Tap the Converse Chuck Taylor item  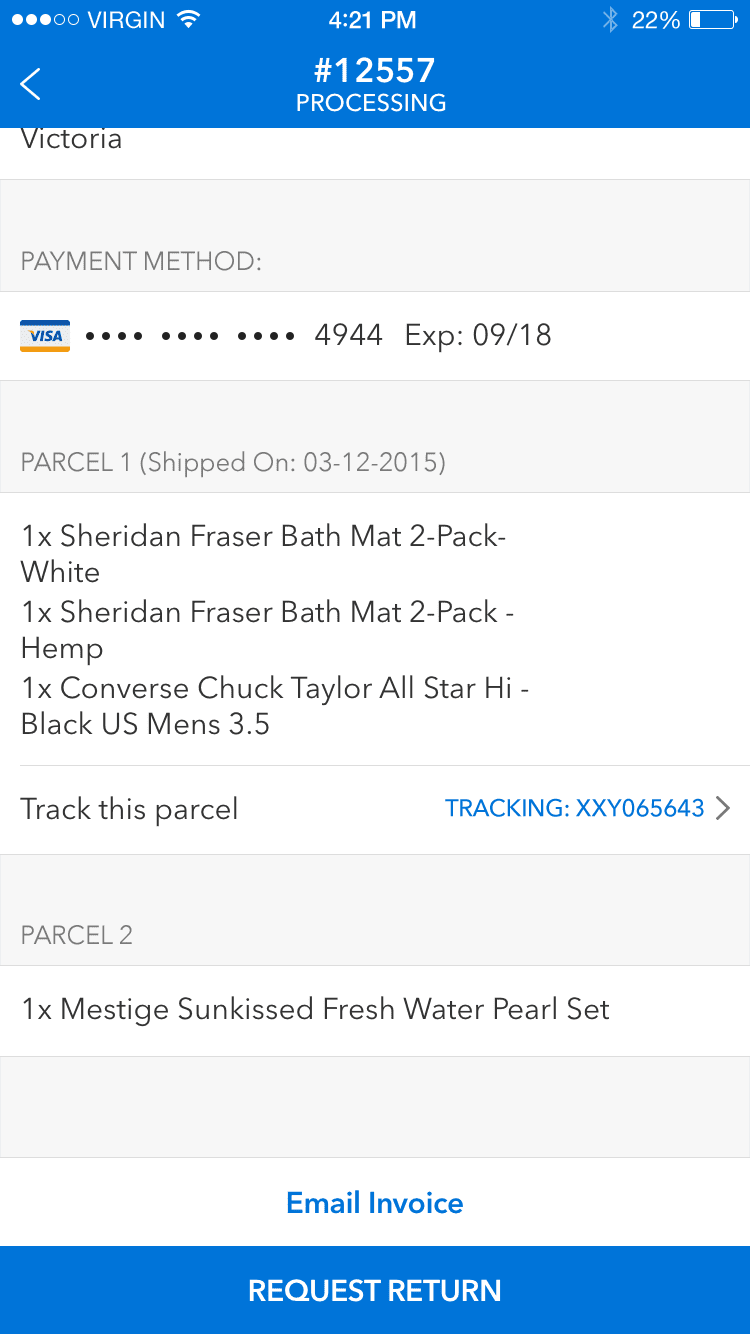(274, 706)
